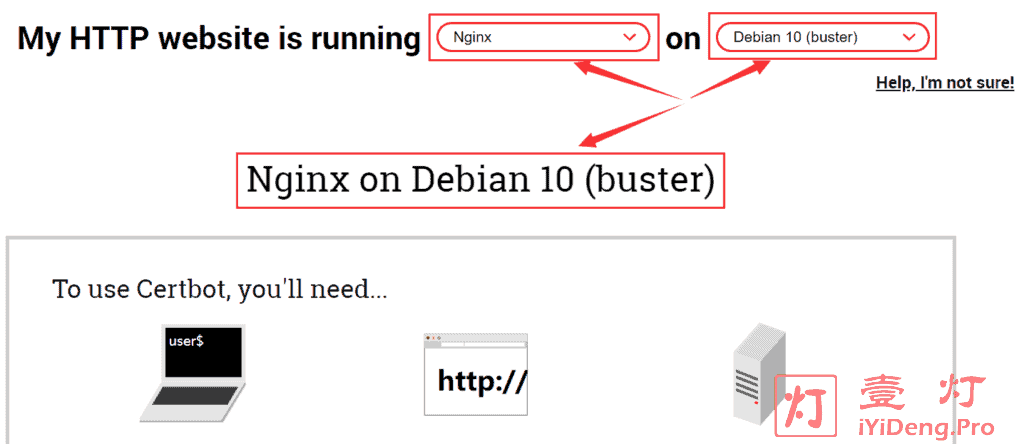
Task: Click the chevron inside the Debian 10 selector
Action: coord(909,37)
